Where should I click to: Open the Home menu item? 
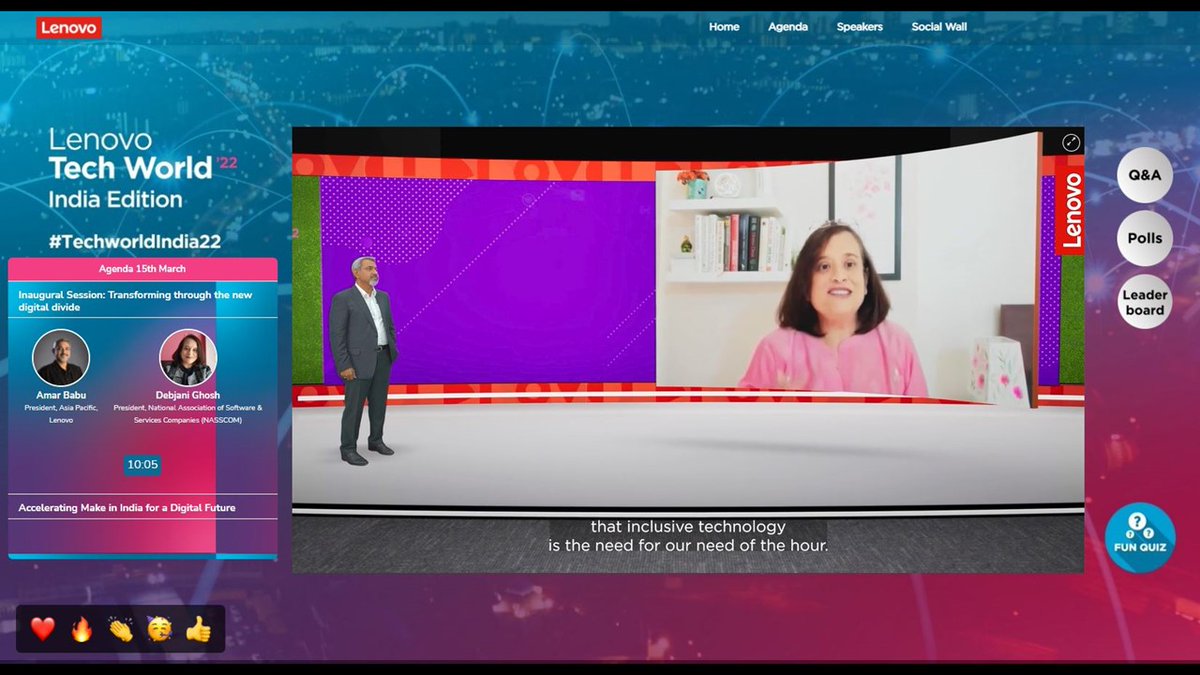pyautogui.click(x=724, y=27)
